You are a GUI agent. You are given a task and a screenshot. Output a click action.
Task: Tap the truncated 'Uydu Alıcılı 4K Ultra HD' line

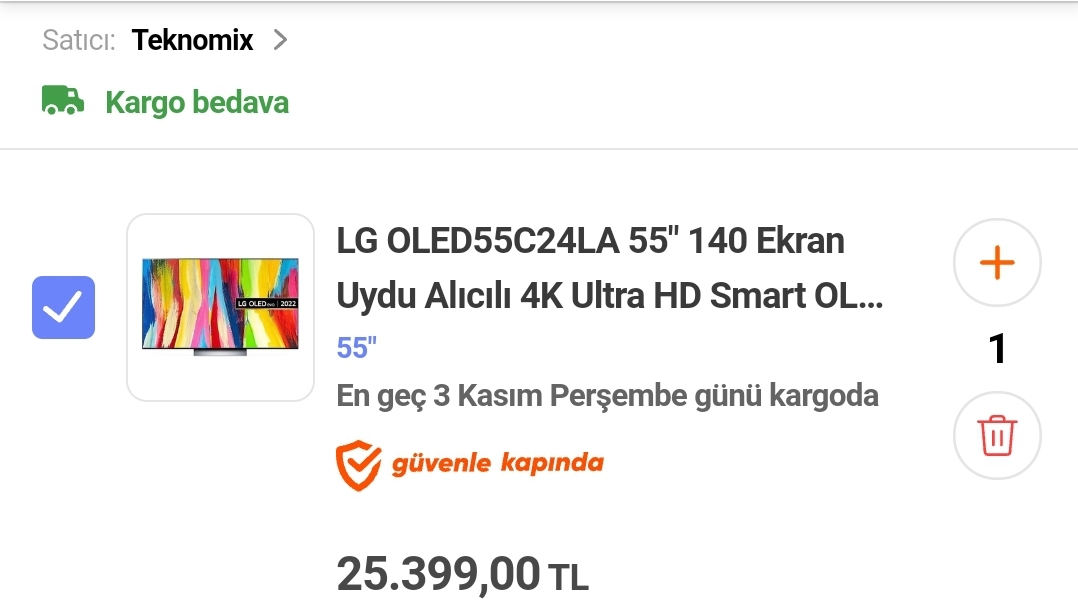click(x=609, y=296)
